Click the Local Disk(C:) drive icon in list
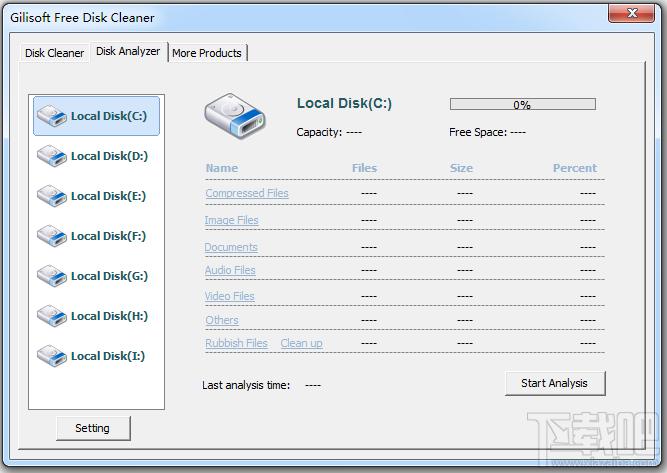 click(51, 116)
